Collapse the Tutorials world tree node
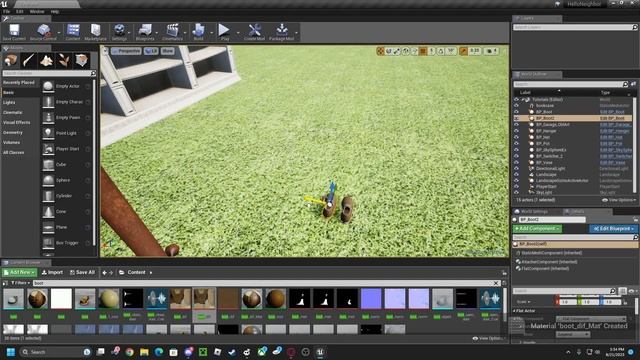 coord(522,100)
